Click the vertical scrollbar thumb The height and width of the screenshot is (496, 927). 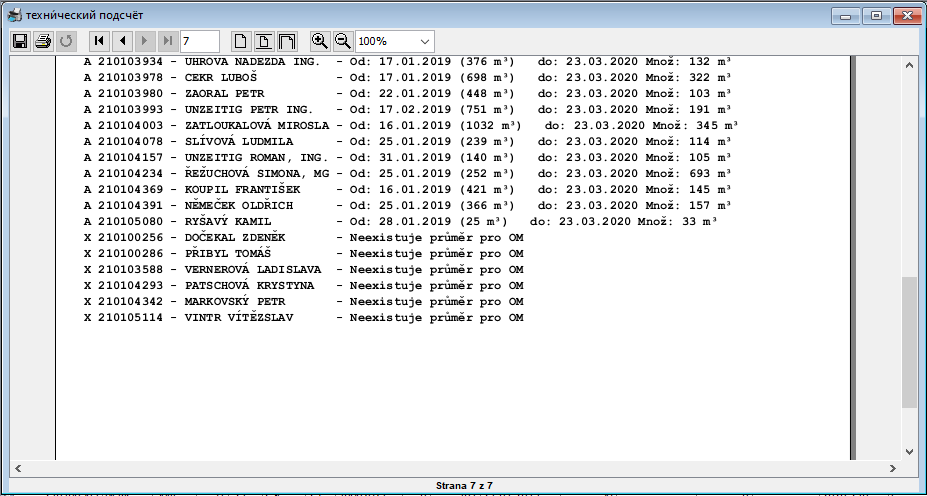click(909, 342)
